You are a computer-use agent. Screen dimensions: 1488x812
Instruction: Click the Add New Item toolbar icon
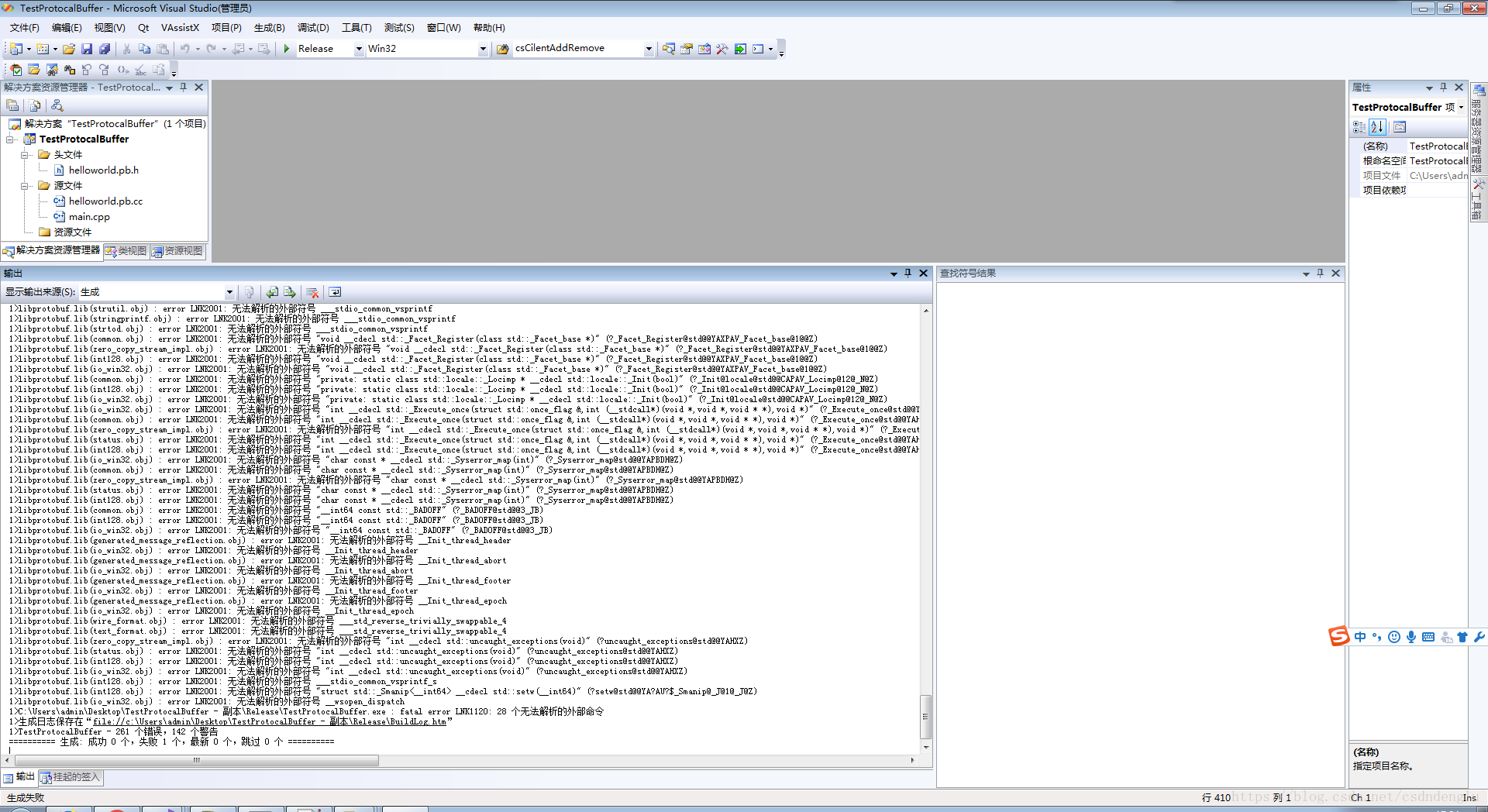pyautogui.click(x=43, y=49)
